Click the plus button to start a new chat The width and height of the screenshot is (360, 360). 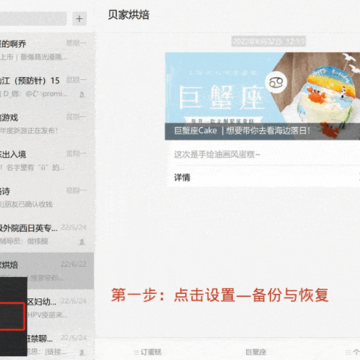coord(79,19)
